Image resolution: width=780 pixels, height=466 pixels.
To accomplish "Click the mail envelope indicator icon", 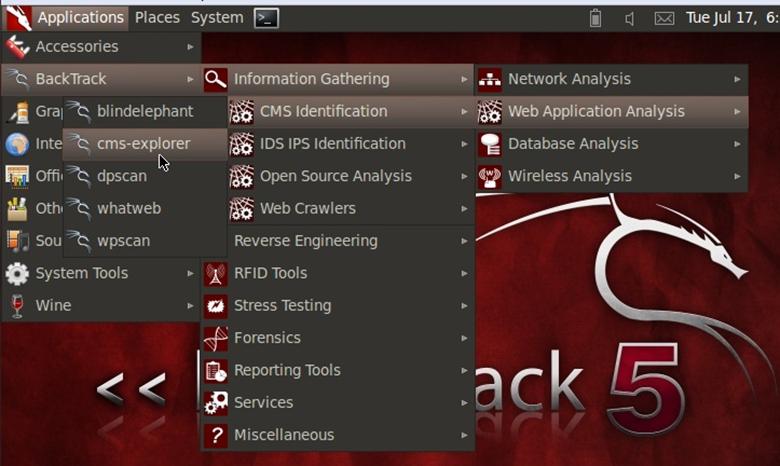I will pyautogui.click(x=664, y=18).
